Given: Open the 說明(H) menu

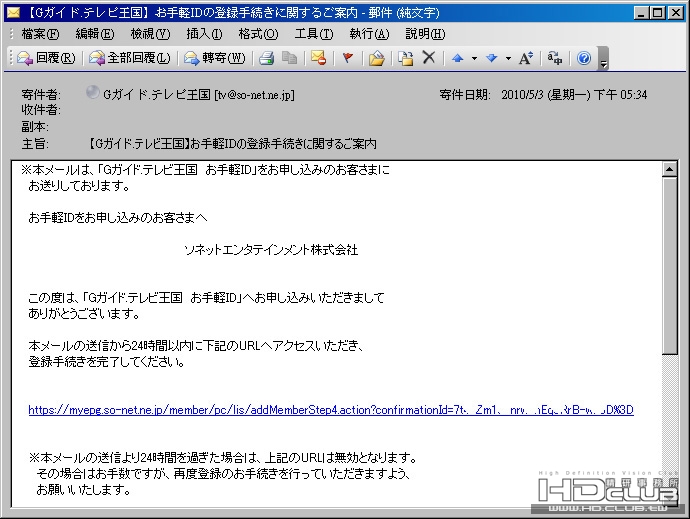Looking at the screenshot, I should (425, 34).
